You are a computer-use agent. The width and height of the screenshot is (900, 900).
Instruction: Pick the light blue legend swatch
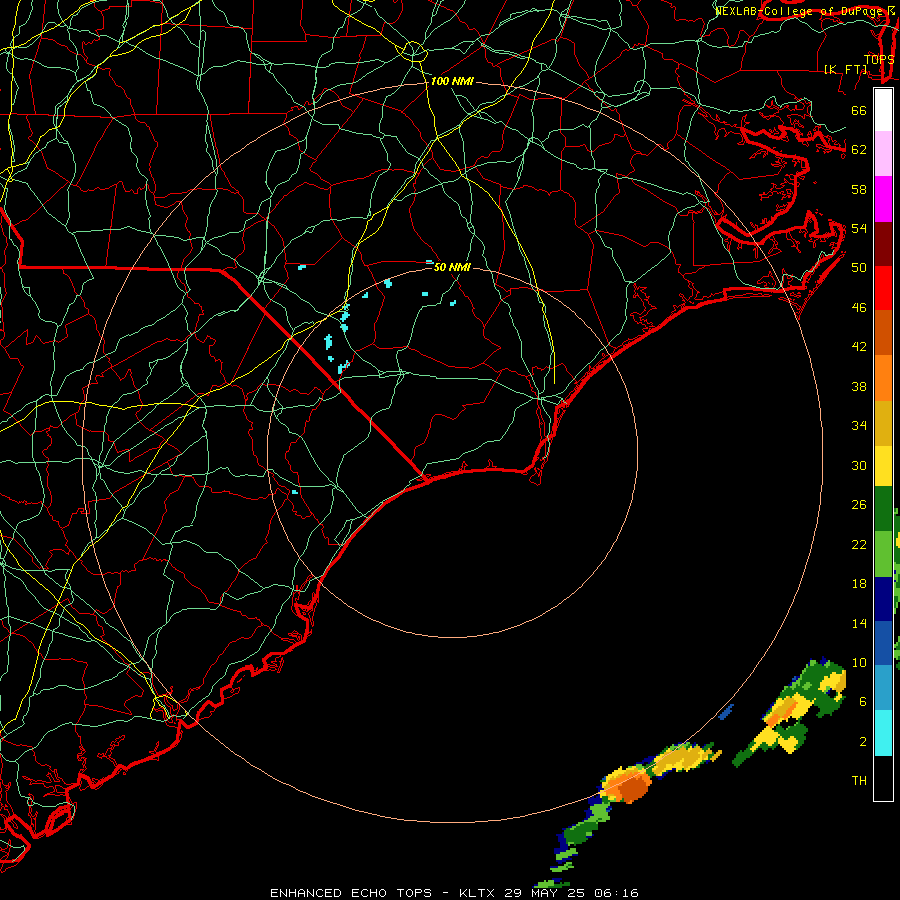click(883, 687)
